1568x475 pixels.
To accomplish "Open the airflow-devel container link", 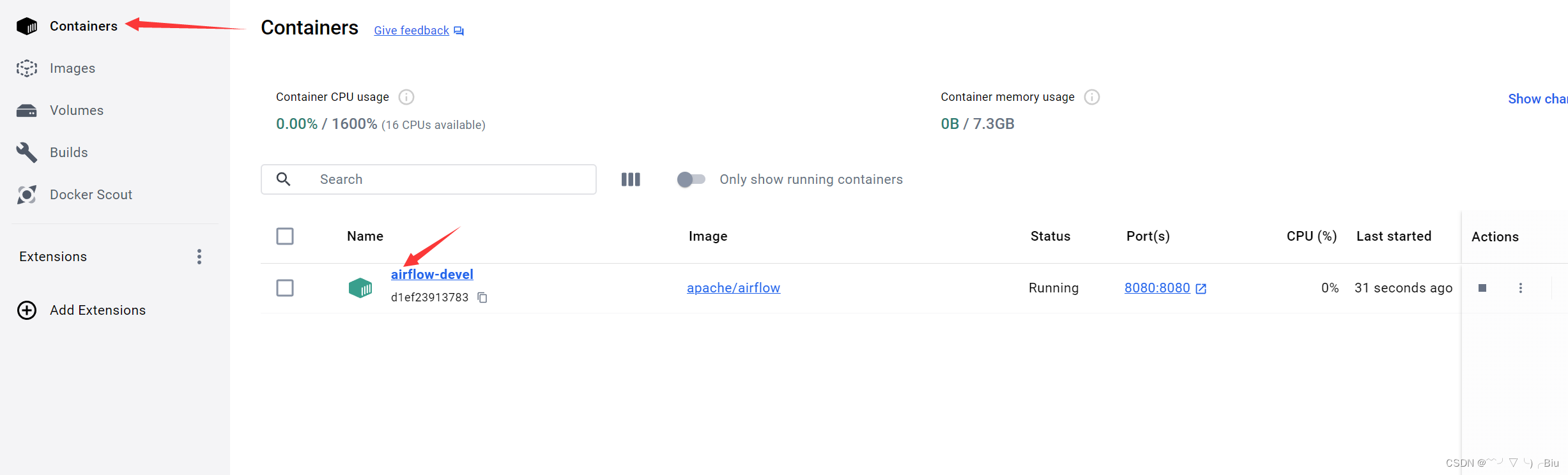I will click(432, 275).
